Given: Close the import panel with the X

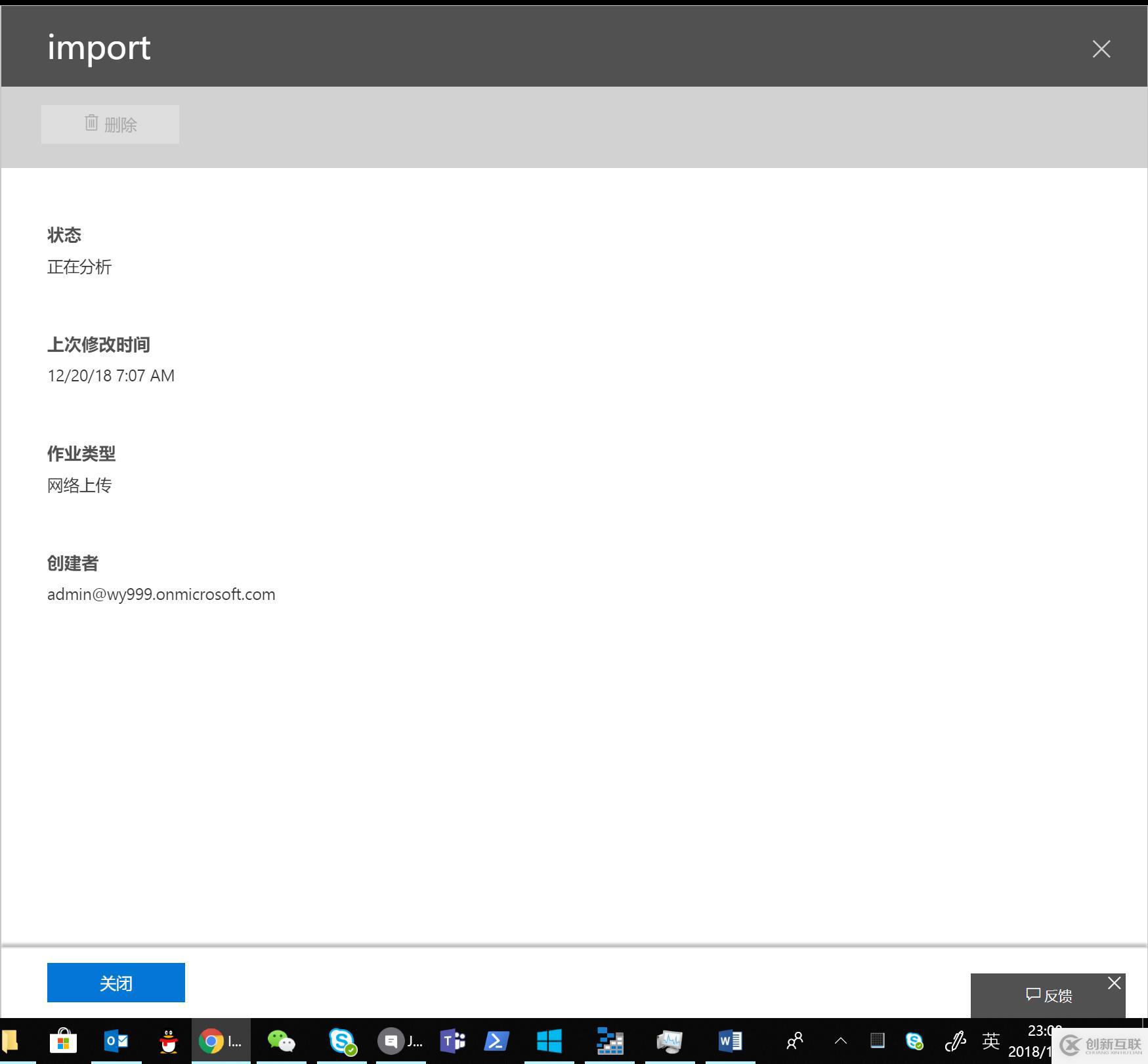Looking at the screenshot, I should (x=1101, y=49).
